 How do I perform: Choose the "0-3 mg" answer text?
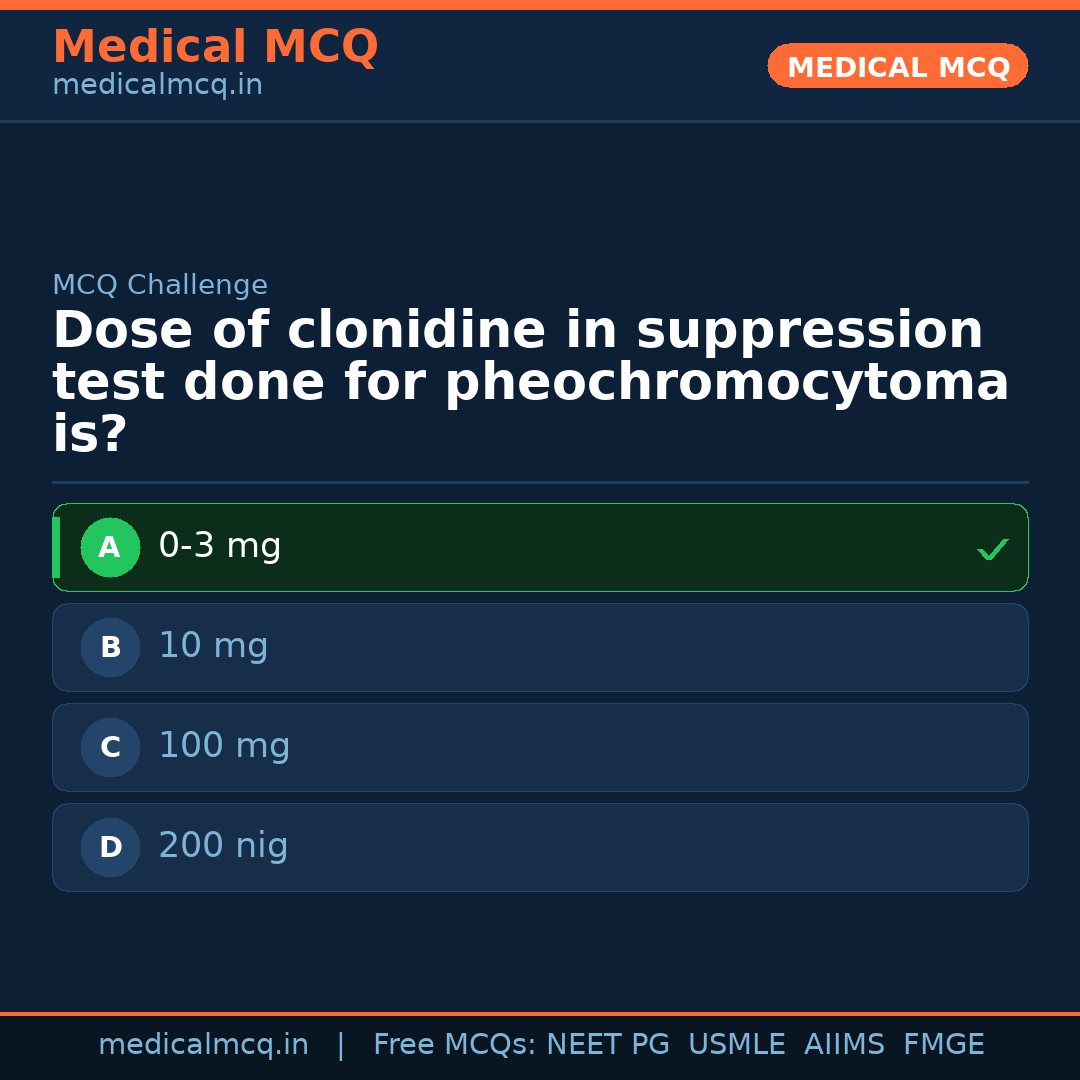(220, 547)
